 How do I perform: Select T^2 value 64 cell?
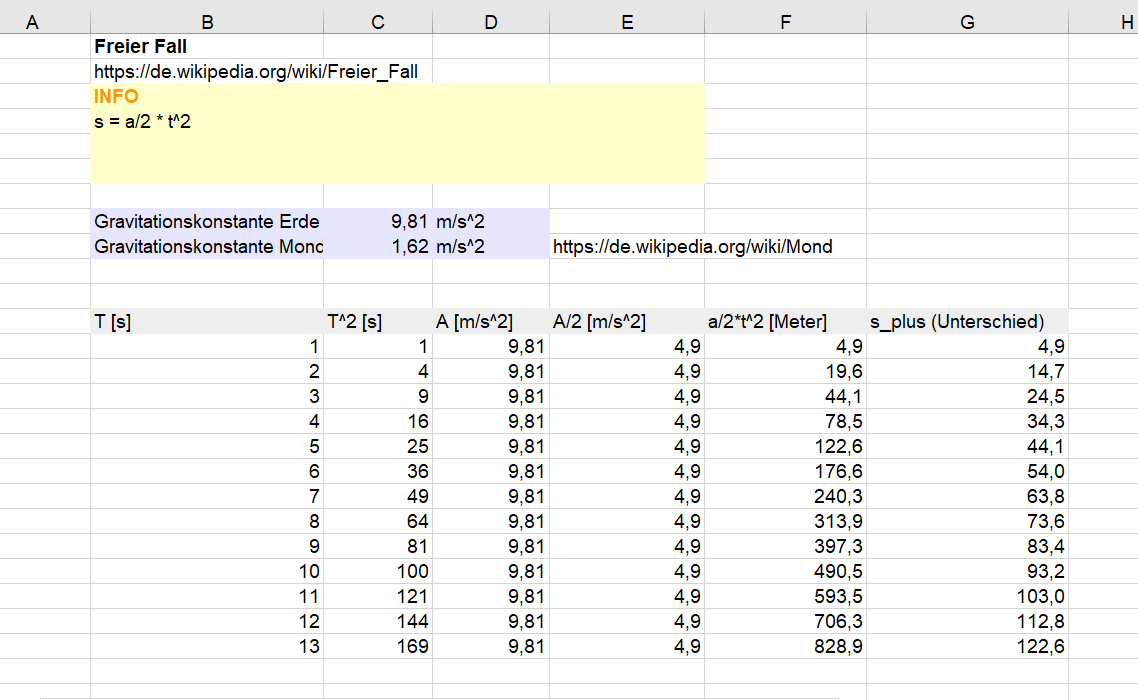point(377,521)
